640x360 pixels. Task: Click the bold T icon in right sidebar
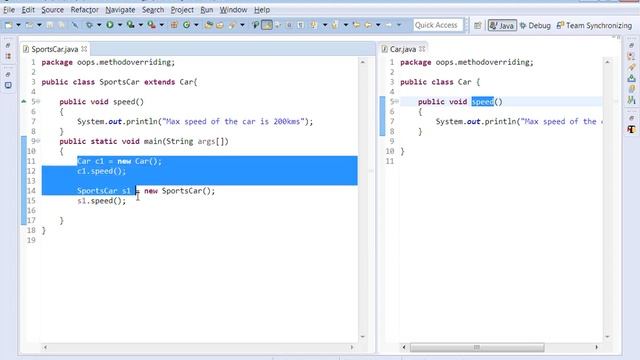pos(631,129)
